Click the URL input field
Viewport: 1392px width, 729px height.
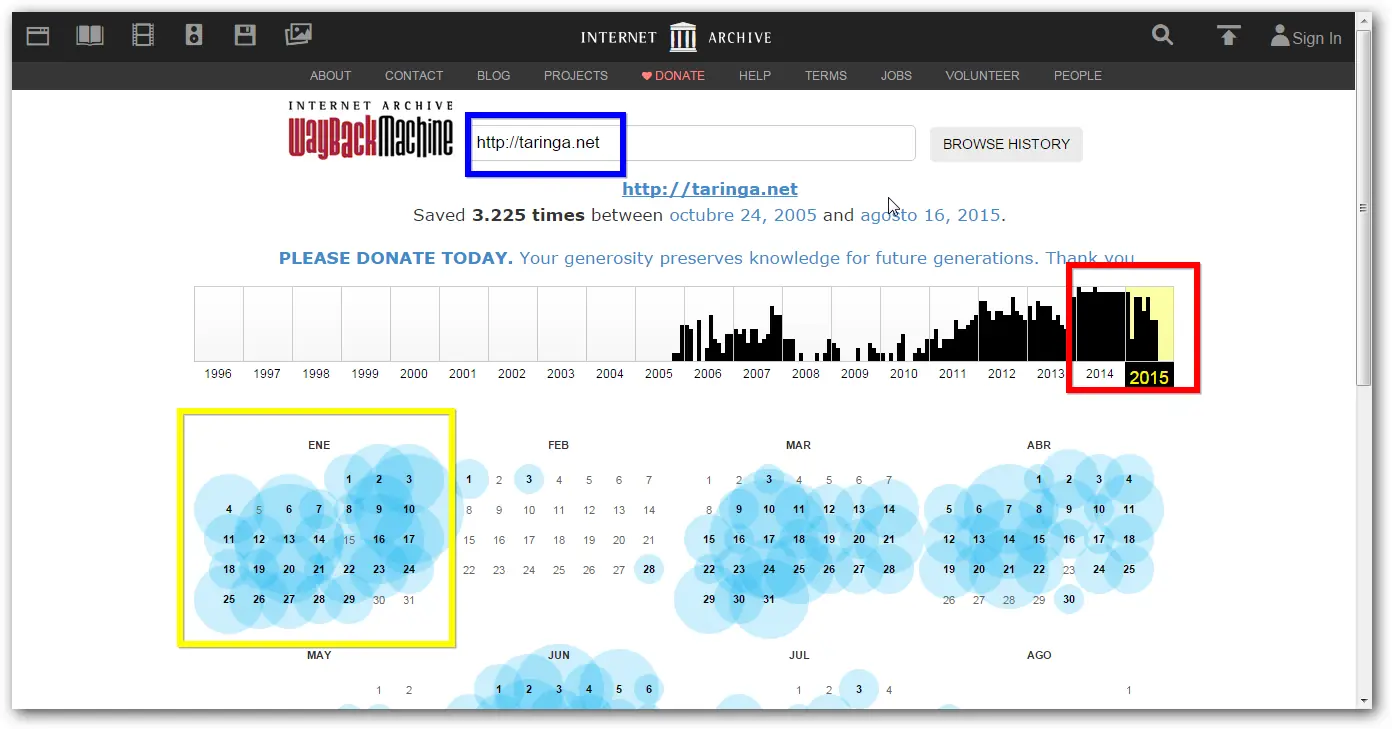(692, 143)
